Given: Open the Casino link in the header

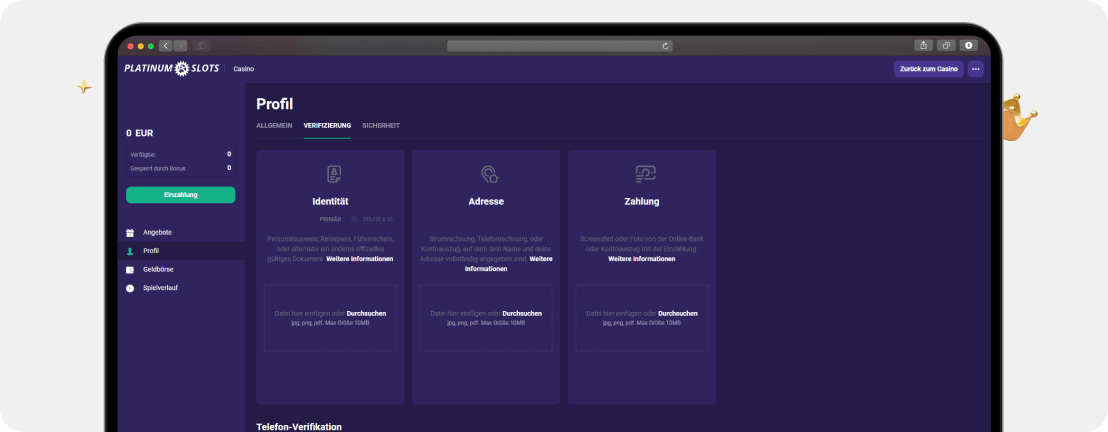Looking at the screenshot, I should pos(244,69).
